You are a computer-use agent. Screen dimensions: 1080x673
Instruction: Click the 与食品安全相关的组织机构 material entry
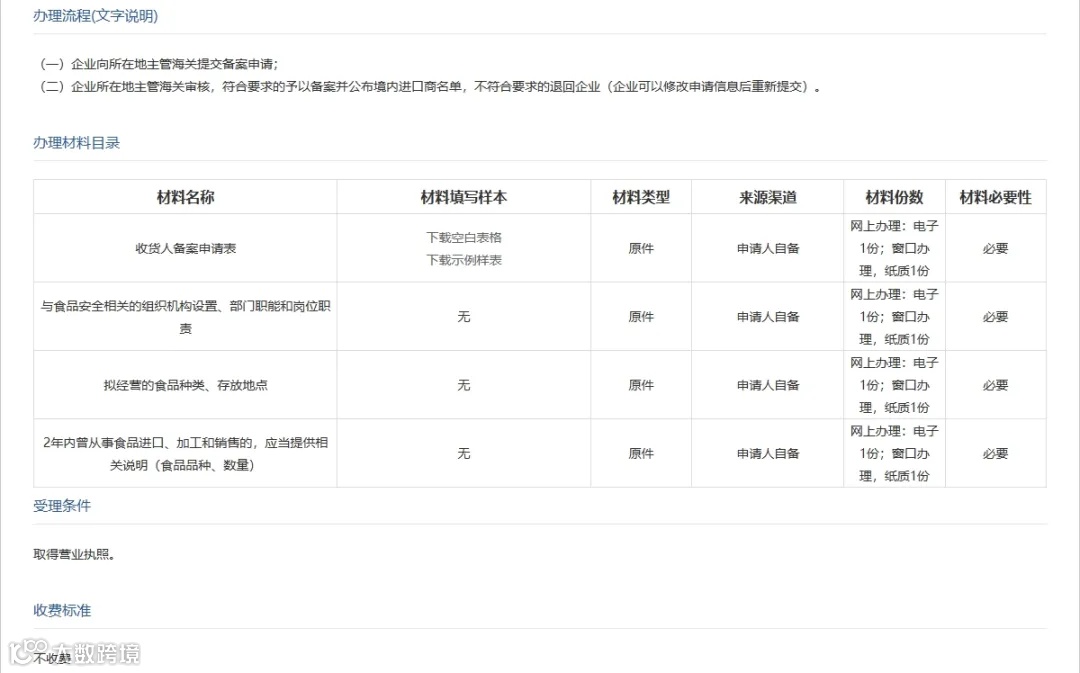point(184,316)
